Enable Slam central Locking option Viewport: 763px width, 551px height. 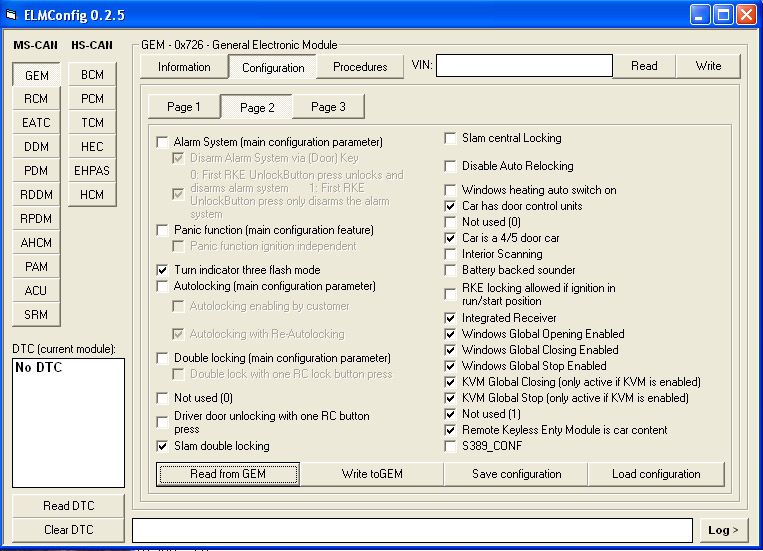click(452, 138)
